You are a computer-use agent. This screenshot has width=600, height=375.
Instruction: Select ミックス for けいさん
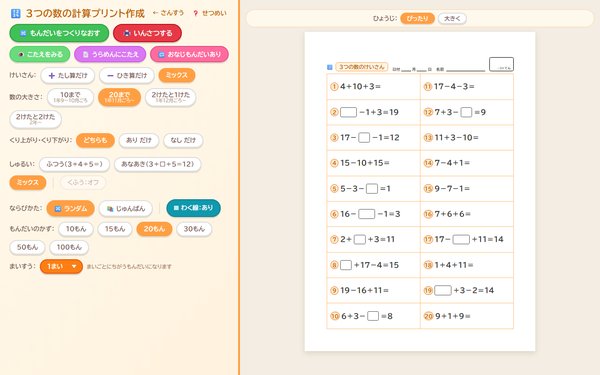coord(177,75)
